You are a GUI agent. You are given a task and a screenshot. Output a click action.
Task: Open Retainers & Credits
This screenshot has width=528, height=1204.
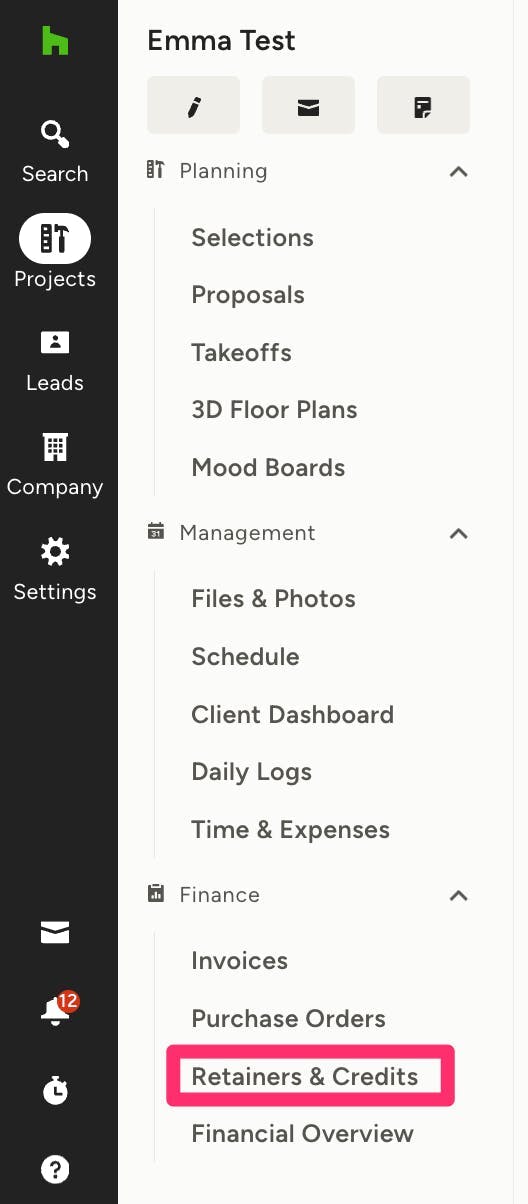(x=305, y=1076)
